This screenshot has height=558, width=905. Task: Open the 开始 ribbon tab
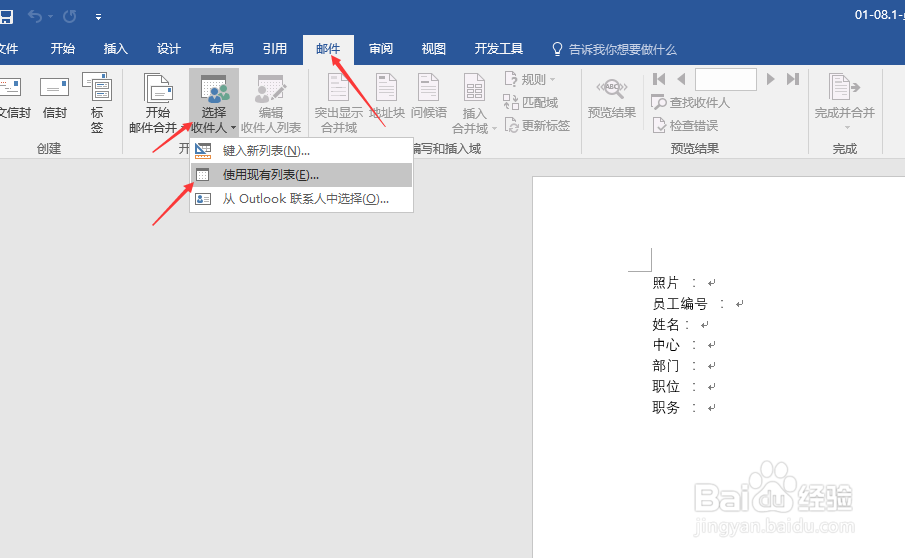[62, 49]
